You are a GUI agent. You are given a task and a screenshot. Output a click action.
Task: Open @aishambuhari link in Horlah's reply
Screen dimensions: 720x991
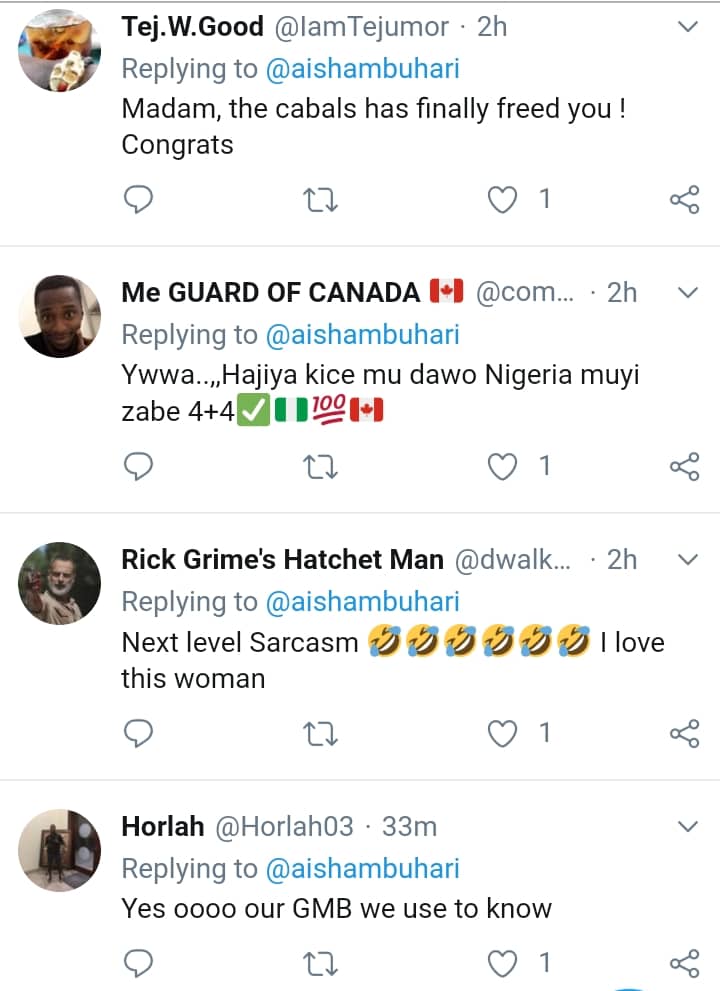362,869
